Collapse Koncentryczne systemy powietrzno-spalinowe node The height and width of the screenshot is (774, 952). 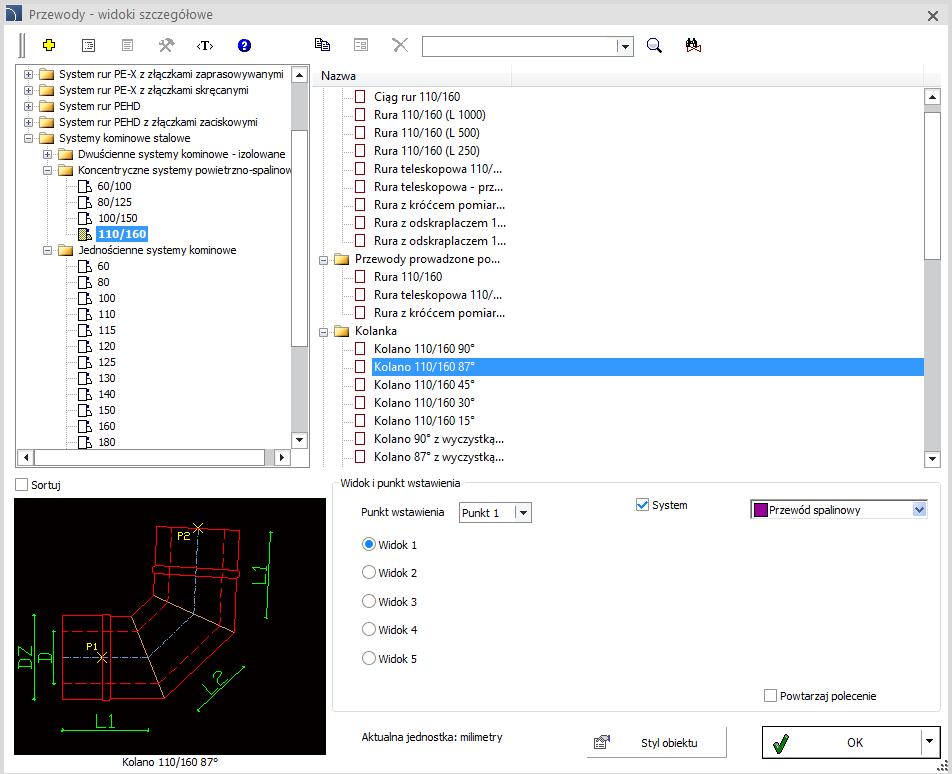tap(47, 171)
